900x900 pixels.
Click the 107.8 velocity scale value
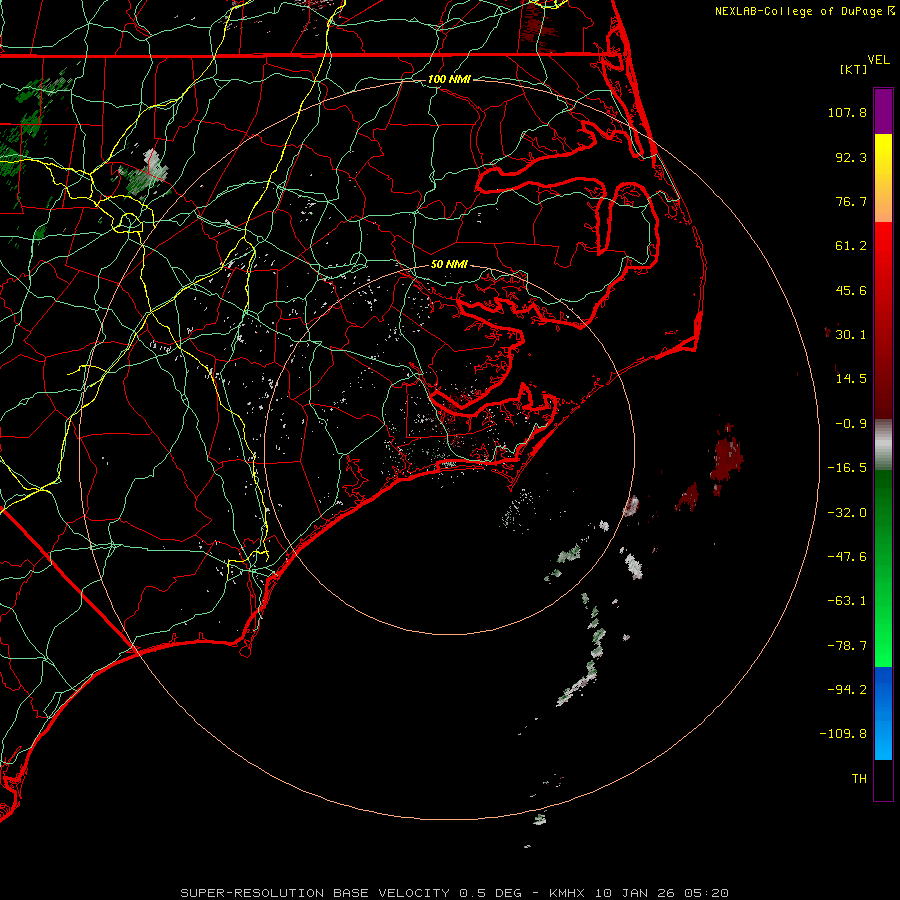tap(847, 112)
